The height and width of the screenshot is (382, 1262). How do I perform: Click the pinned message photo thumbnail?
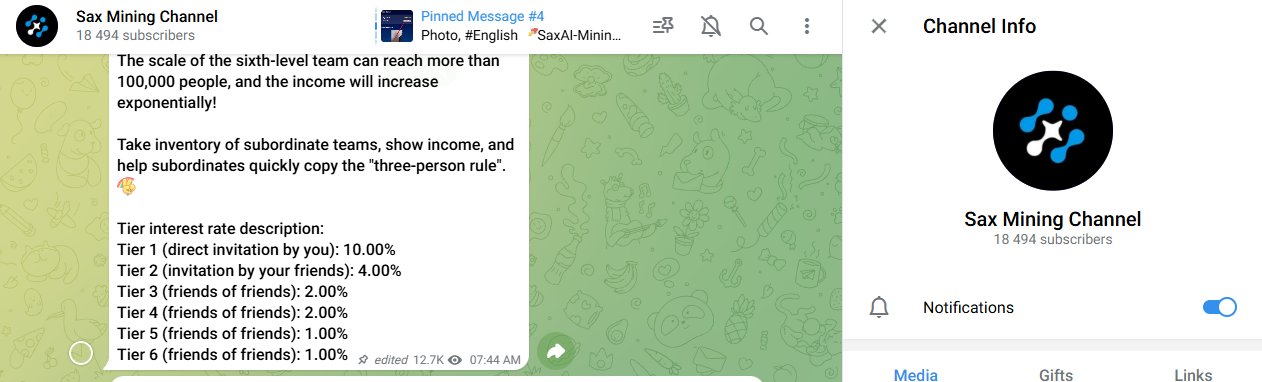(397, 26)
